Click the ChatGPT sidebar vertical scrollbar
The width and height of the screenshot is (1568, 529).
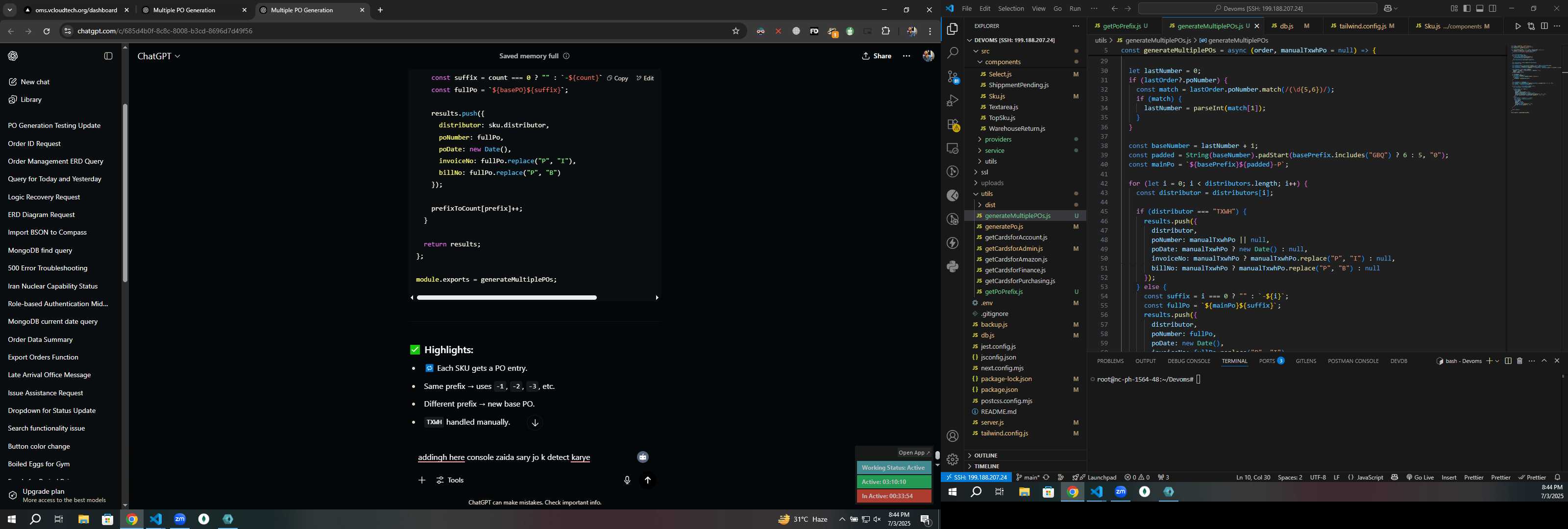pyautogui.click(x=125, y=192)
